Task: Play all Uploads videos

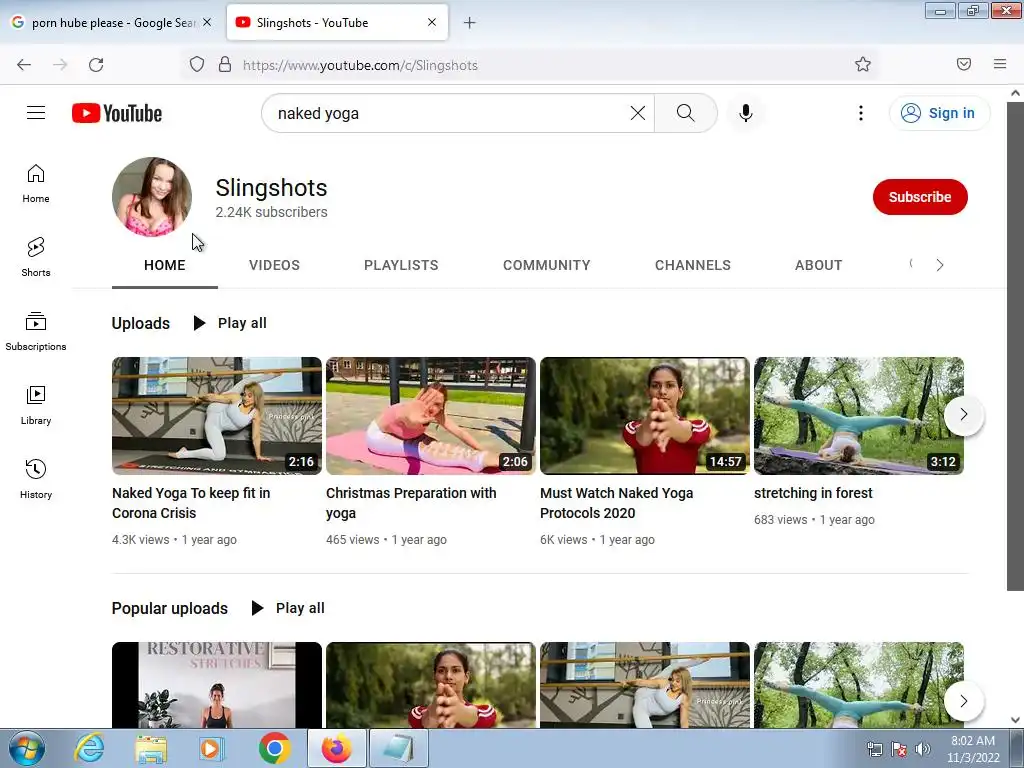Action: pos(230,323)
